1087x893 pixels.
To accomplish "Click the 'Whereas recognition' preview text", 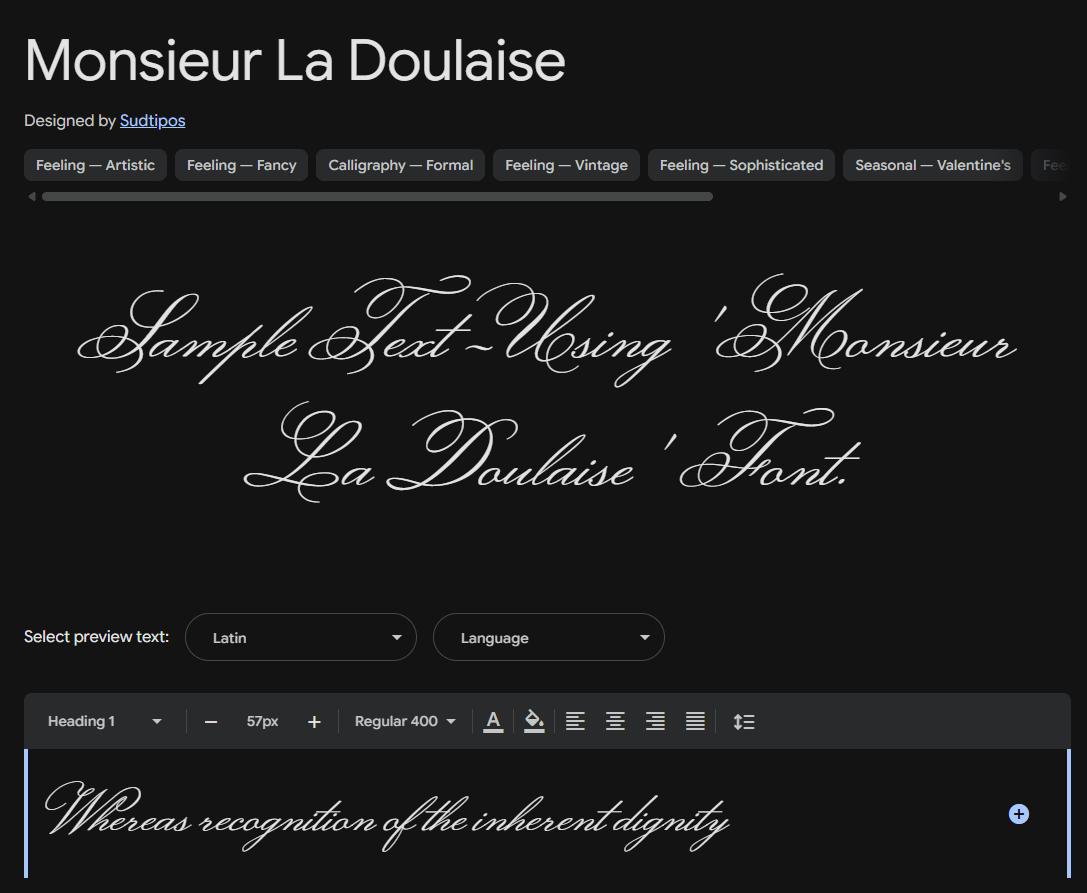I will [x=387, y=817].
